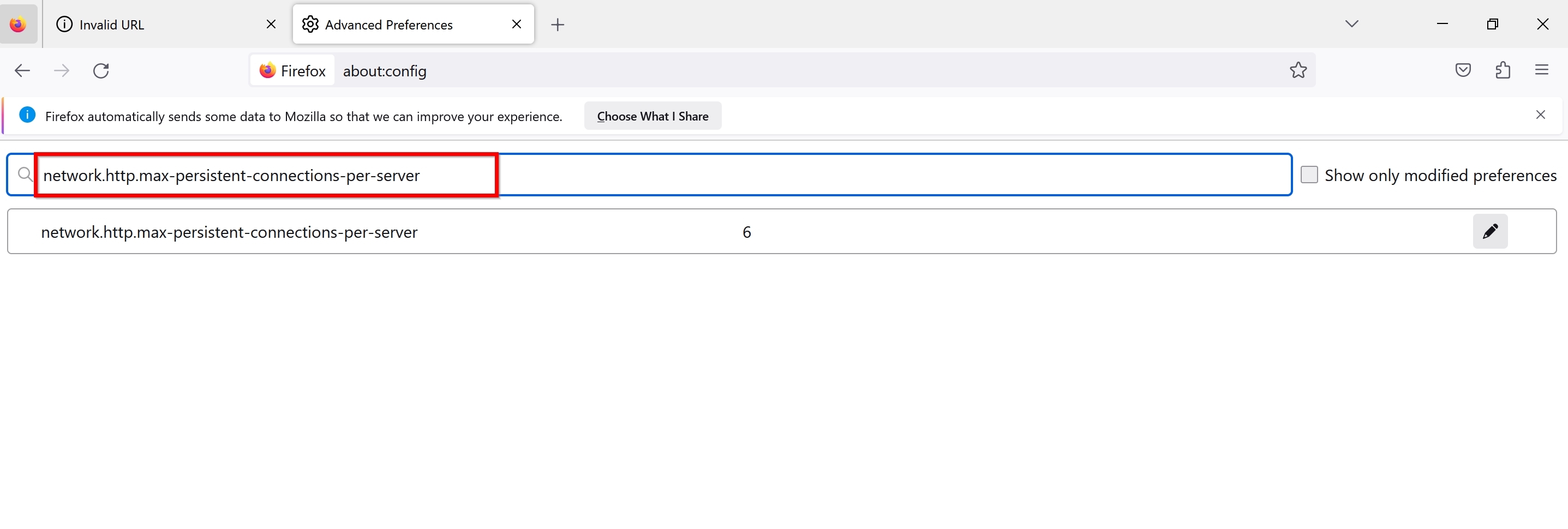Close the Invalid URL tab

click(x=272, y=25)
